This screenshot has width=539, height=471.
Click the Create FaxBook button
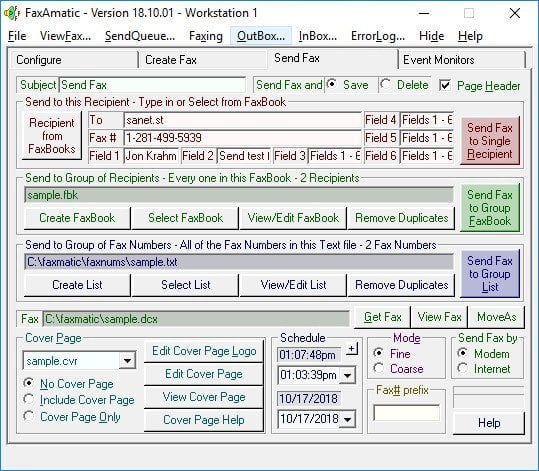coord(77,218)
